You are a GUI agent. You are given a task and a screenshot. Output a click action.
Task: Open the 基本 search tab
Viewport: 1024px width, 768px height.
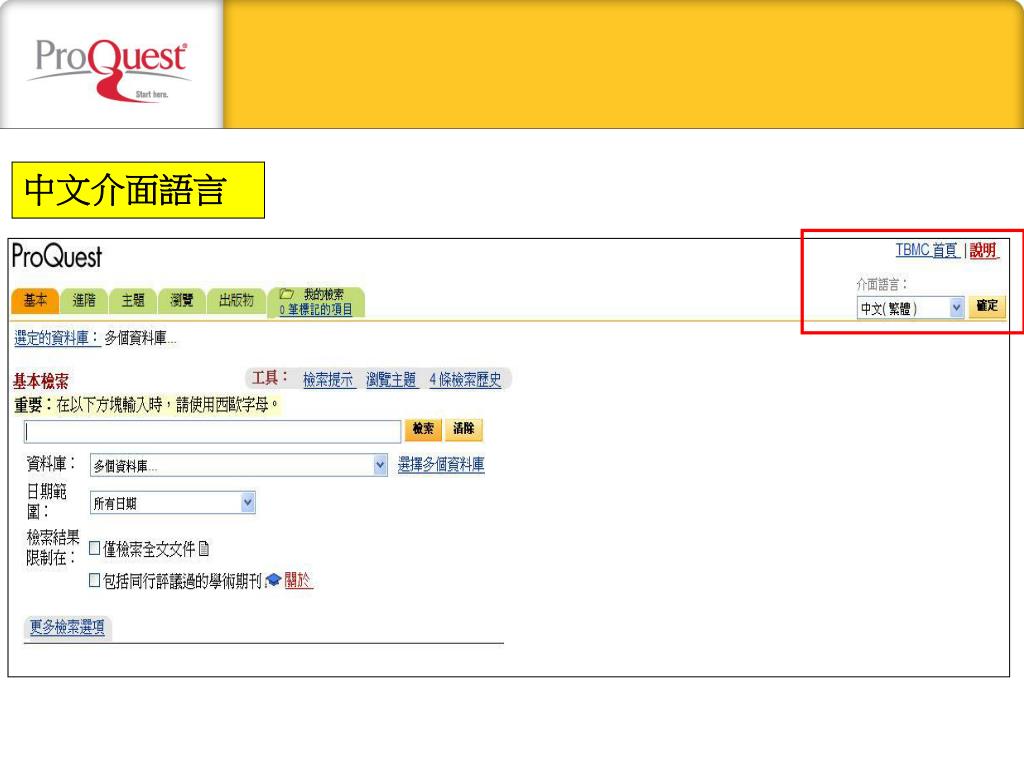35,300
